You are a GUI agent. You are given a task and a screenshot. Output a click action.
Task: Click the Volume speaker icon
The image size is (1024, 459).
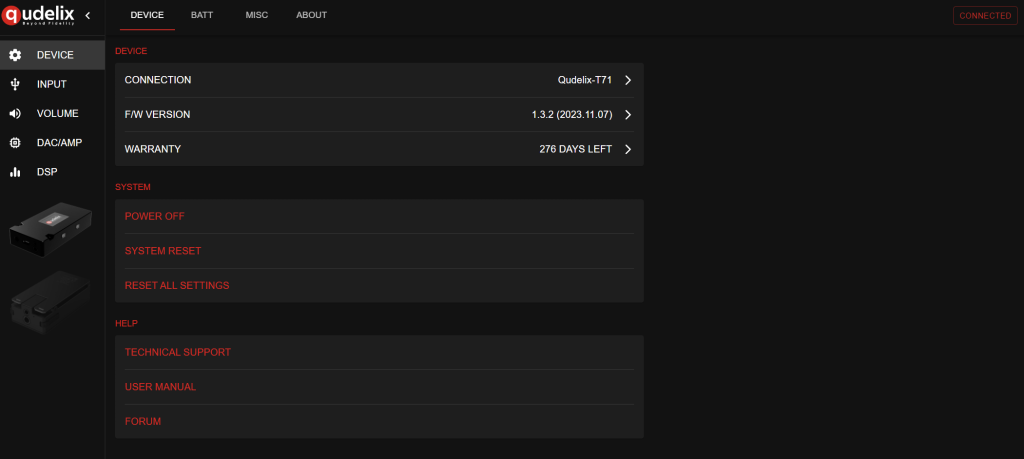(15, 114)
